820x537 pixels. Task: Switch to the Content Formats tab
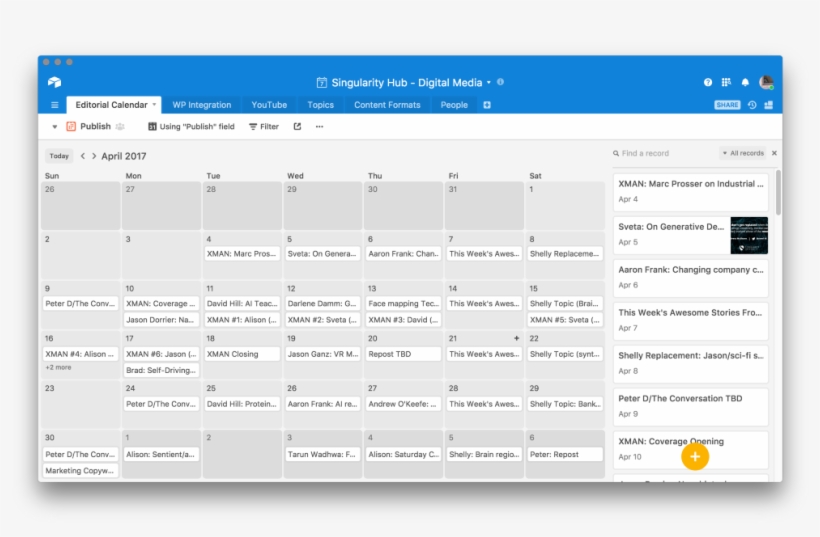point(388,105)
